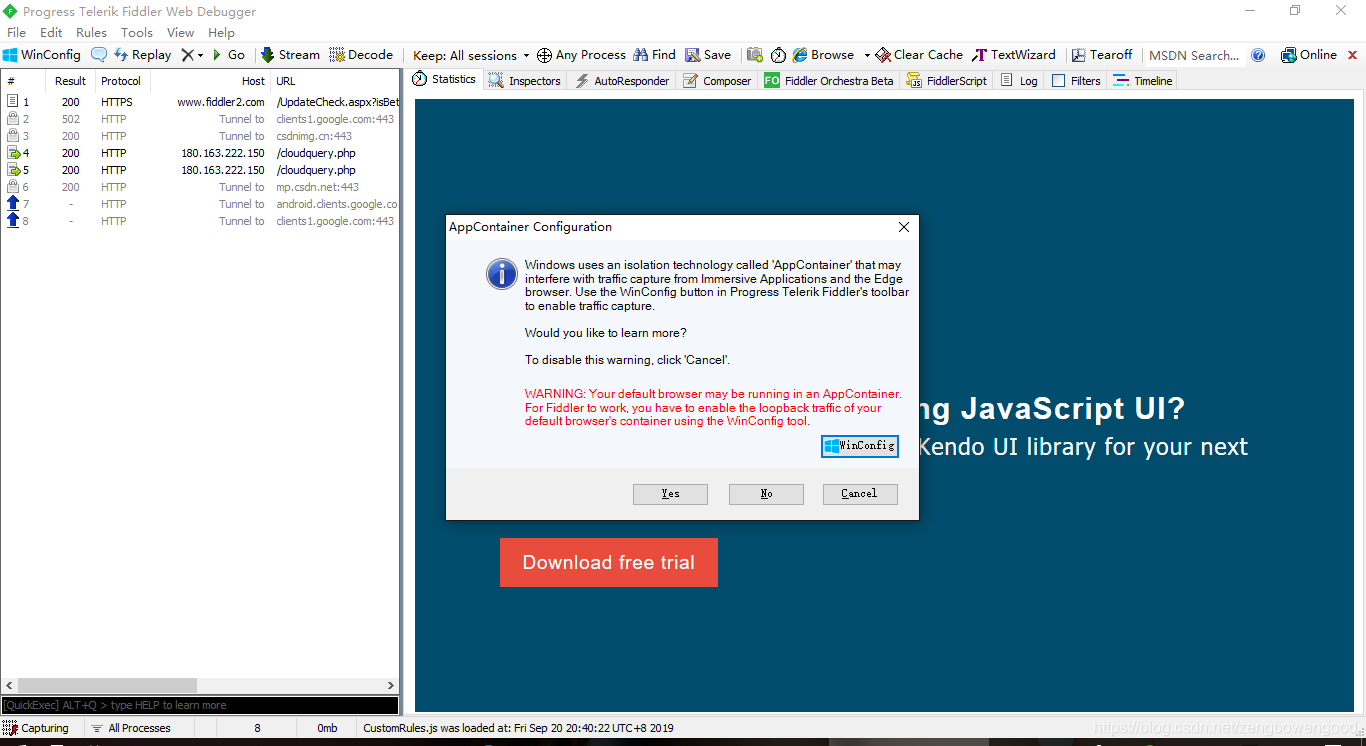Click the Download free trial button

(x=609, y=562)
